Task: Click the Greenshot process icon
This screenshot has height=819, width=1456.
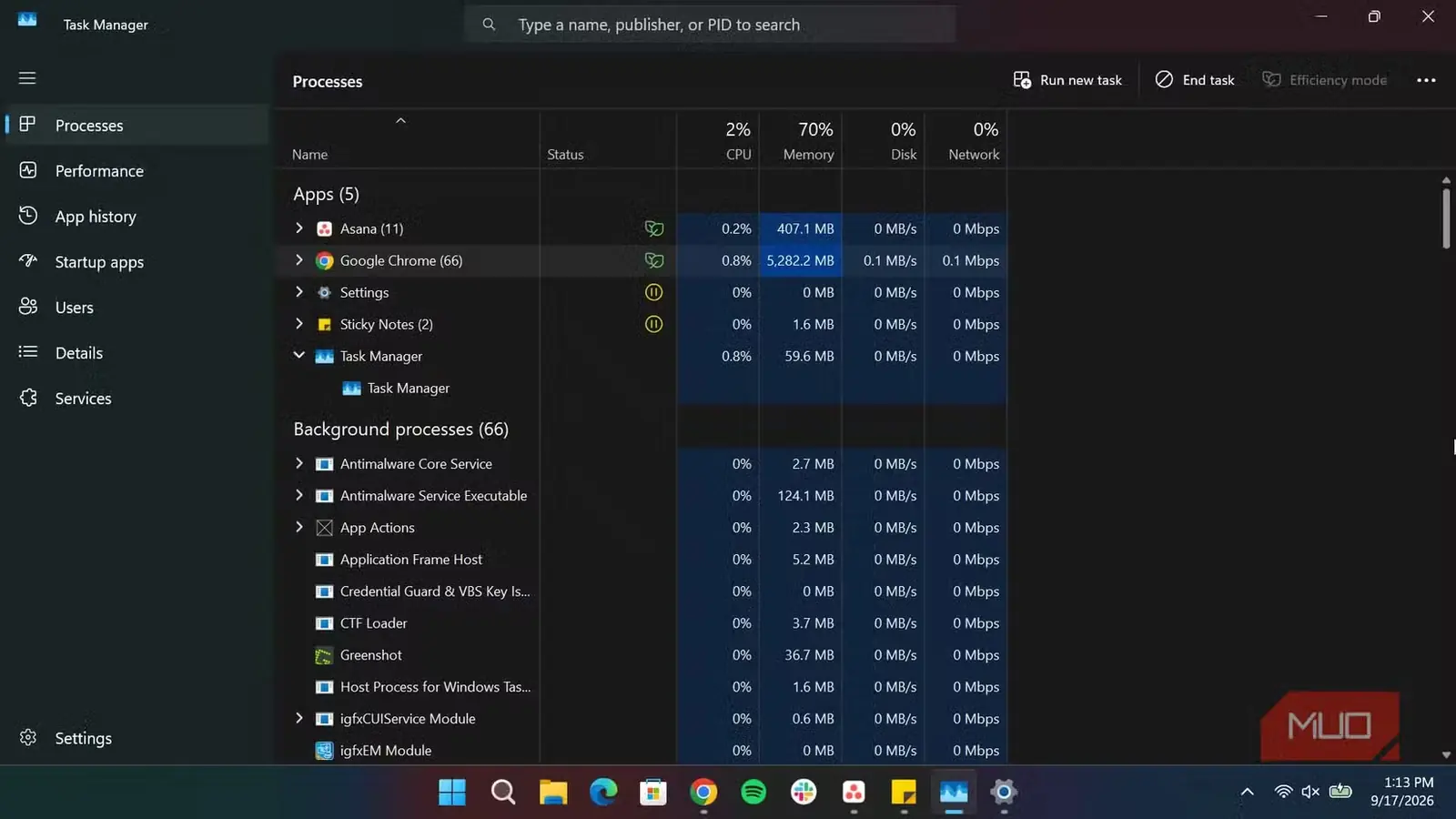Action: [324, 655]
